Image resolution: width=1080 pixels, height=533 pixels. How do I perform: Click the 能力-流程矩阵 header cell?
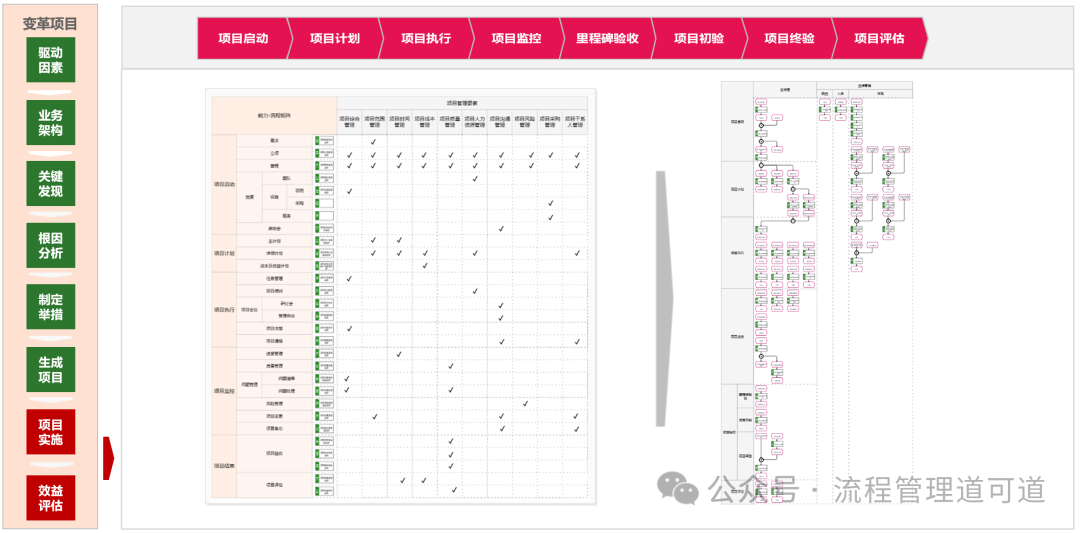274,116
